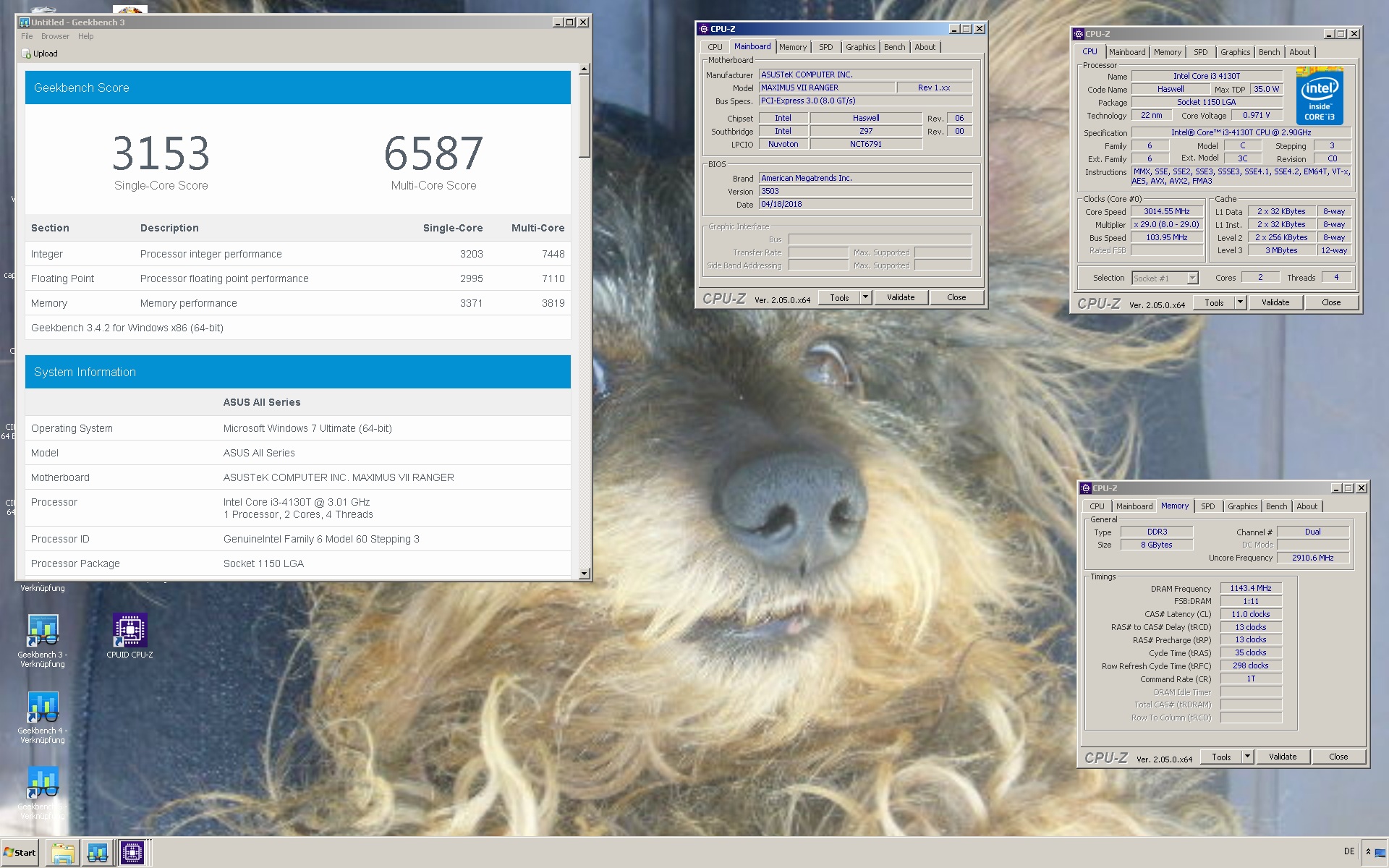Click the Windows Start button

pyautogui.click(x=20, y=852)
